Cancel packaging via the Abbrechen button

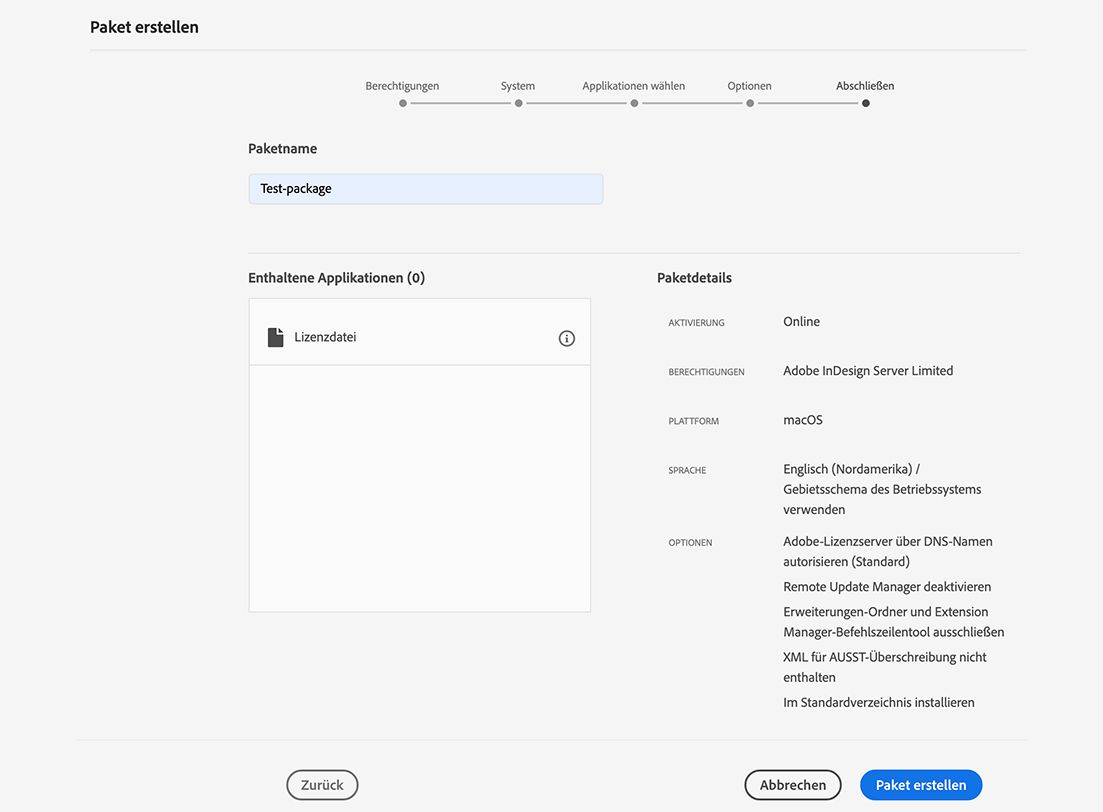(x=792, y=785)
